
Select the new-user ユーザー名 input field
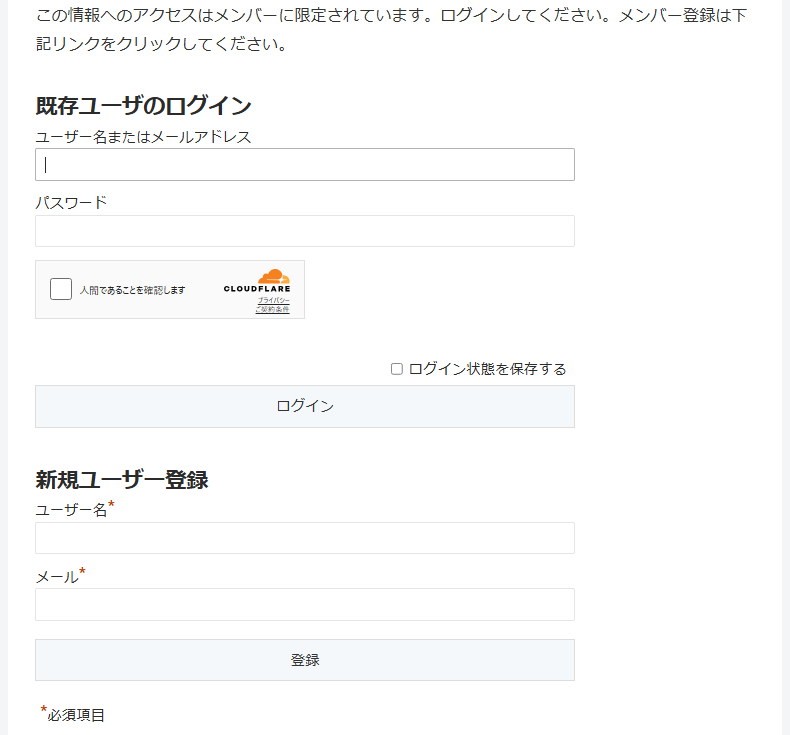click(305, 538)
